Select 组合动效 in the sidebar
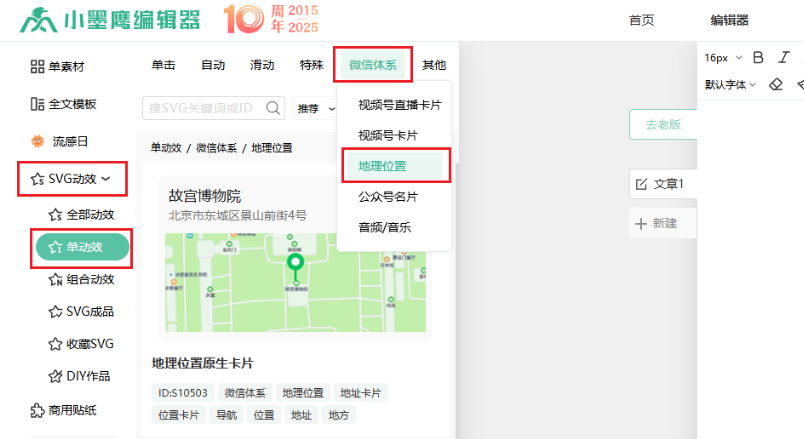This screenshot has height=439, width=804. 81,280
